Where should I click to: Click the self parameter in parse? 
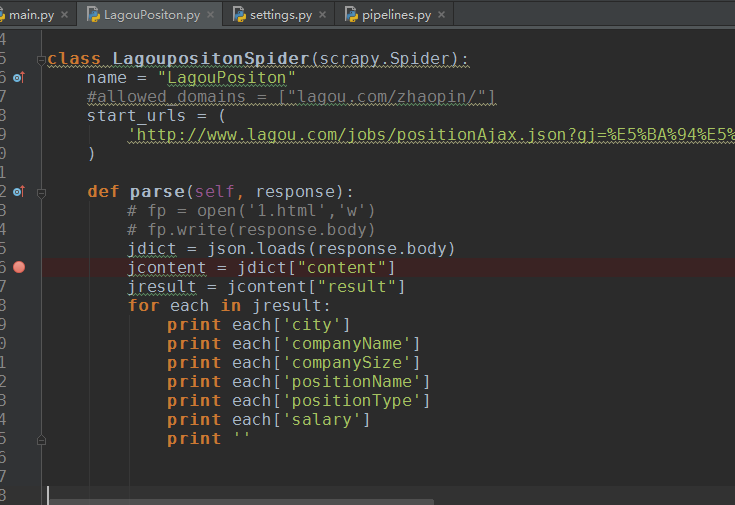[x=214, y=192]
